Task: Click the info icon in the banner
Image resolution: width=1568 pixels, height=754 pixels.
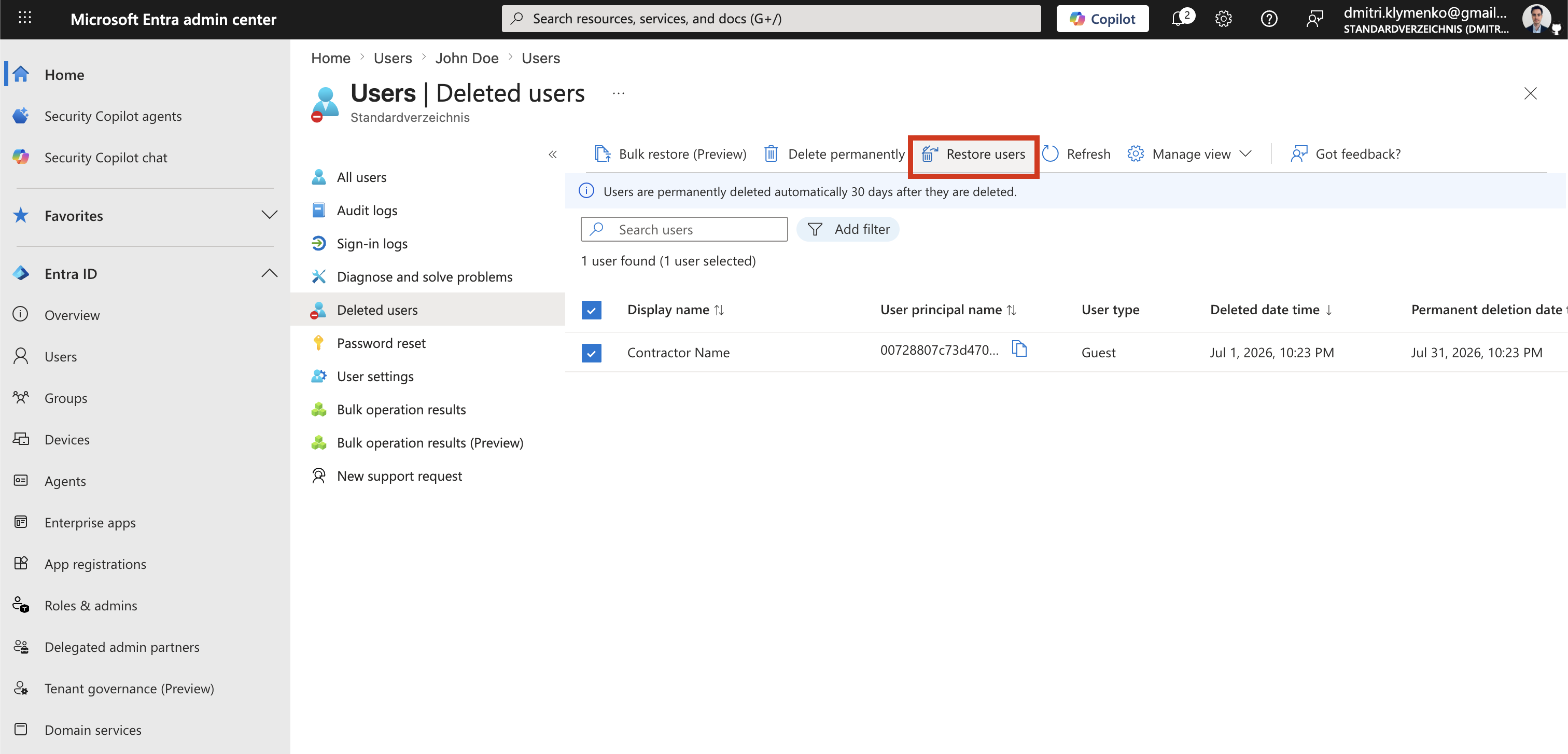Action: coord(586,191)
